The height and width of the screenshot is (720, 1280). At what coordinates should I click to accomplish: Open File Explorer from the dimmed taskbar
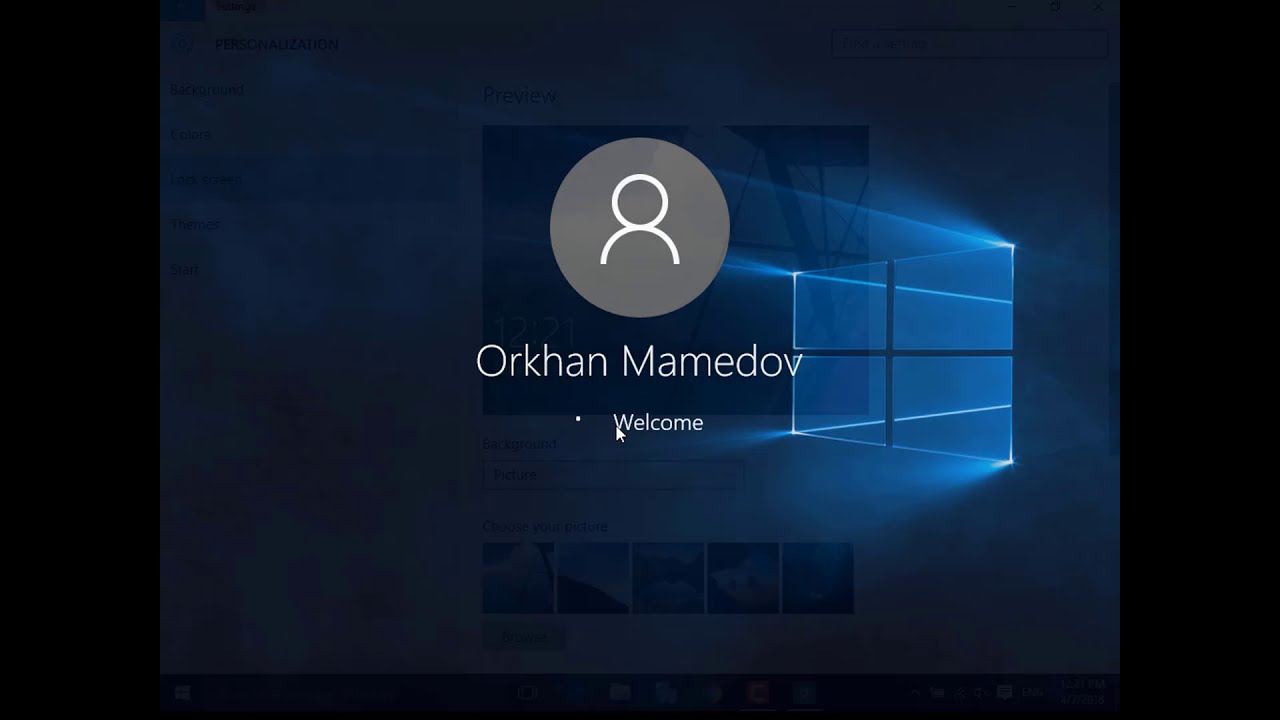620,692
